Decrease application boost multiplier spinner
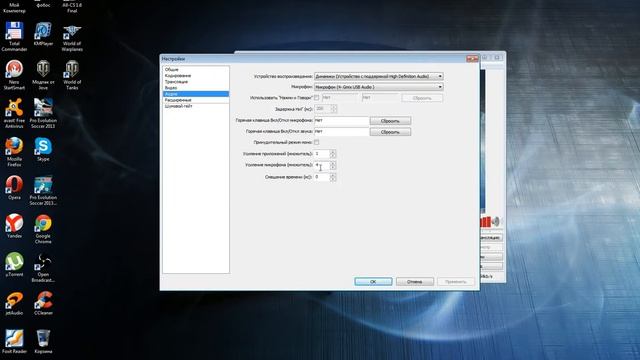640x360 pixels. [x=333, y=156]
